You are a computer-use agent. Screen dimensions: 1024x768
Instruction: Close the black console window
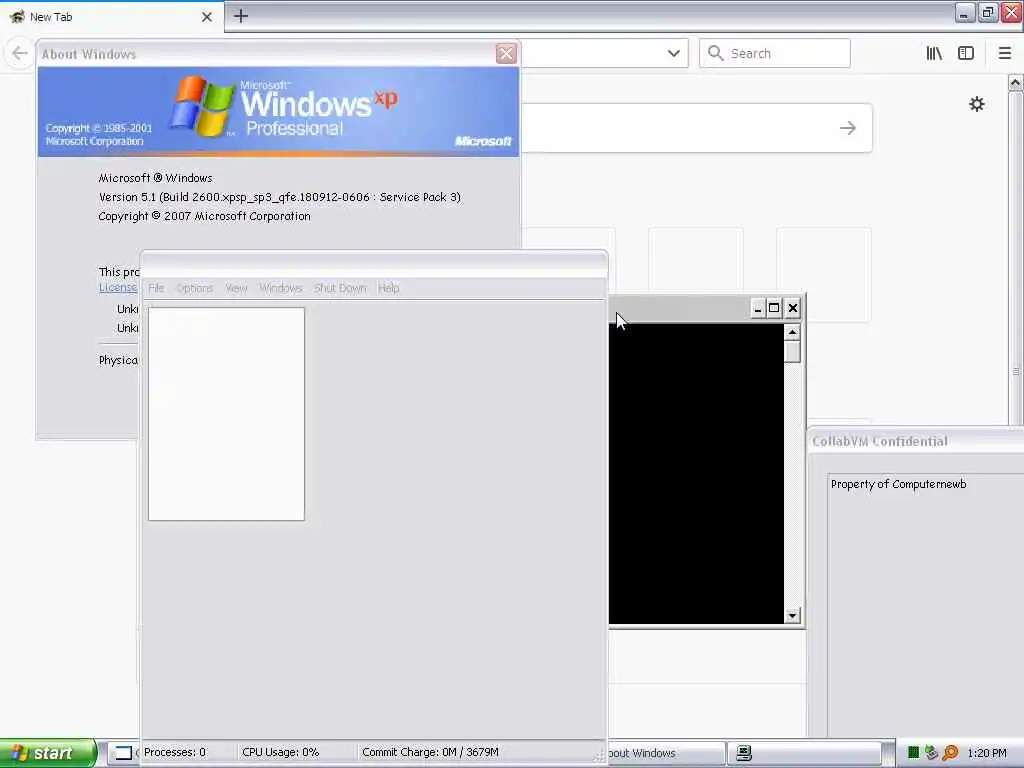793,308
